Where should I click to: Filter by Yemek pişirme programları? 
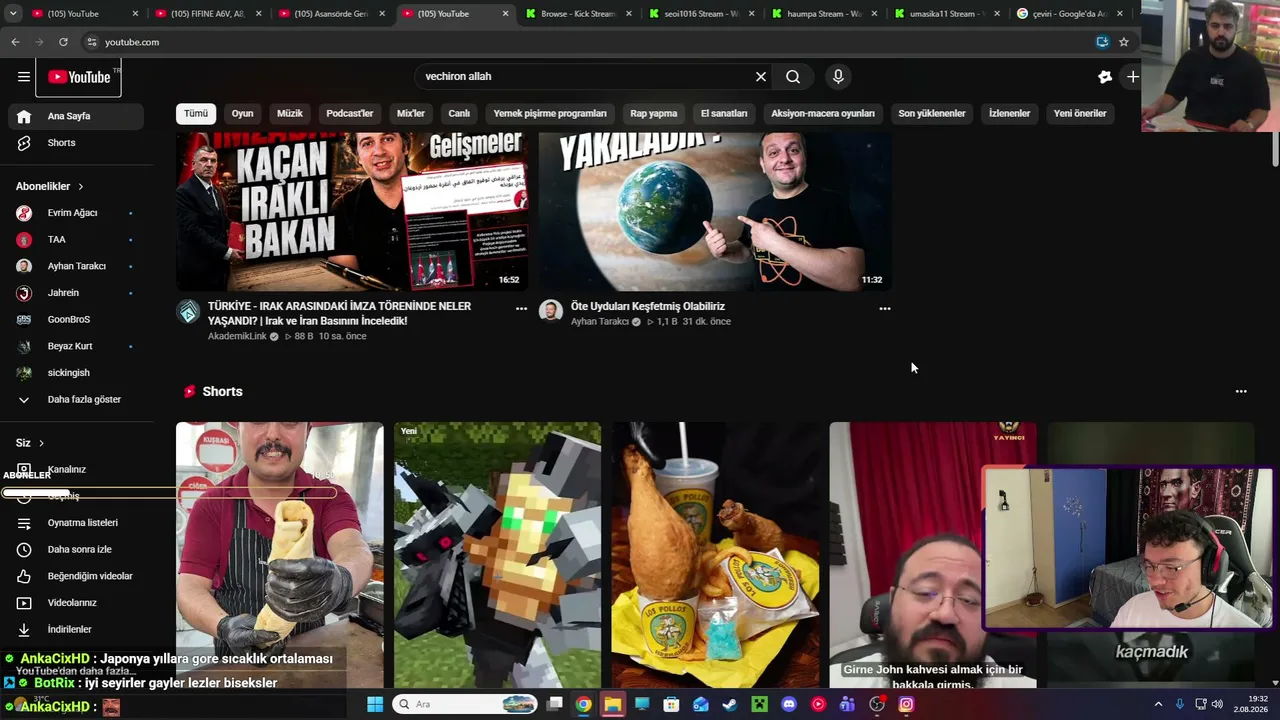550,114
